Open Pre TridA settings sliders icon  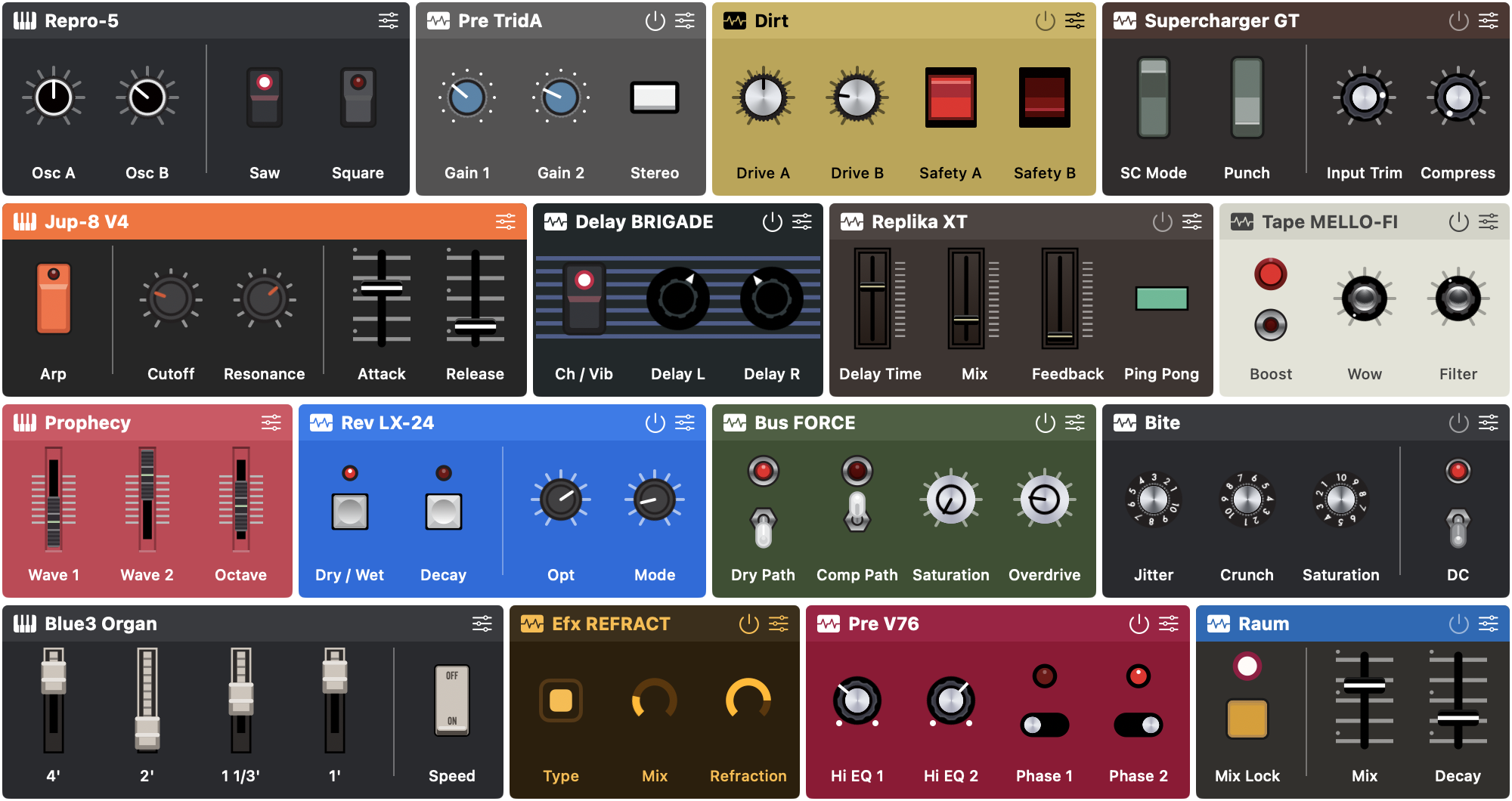click(685, 20)
